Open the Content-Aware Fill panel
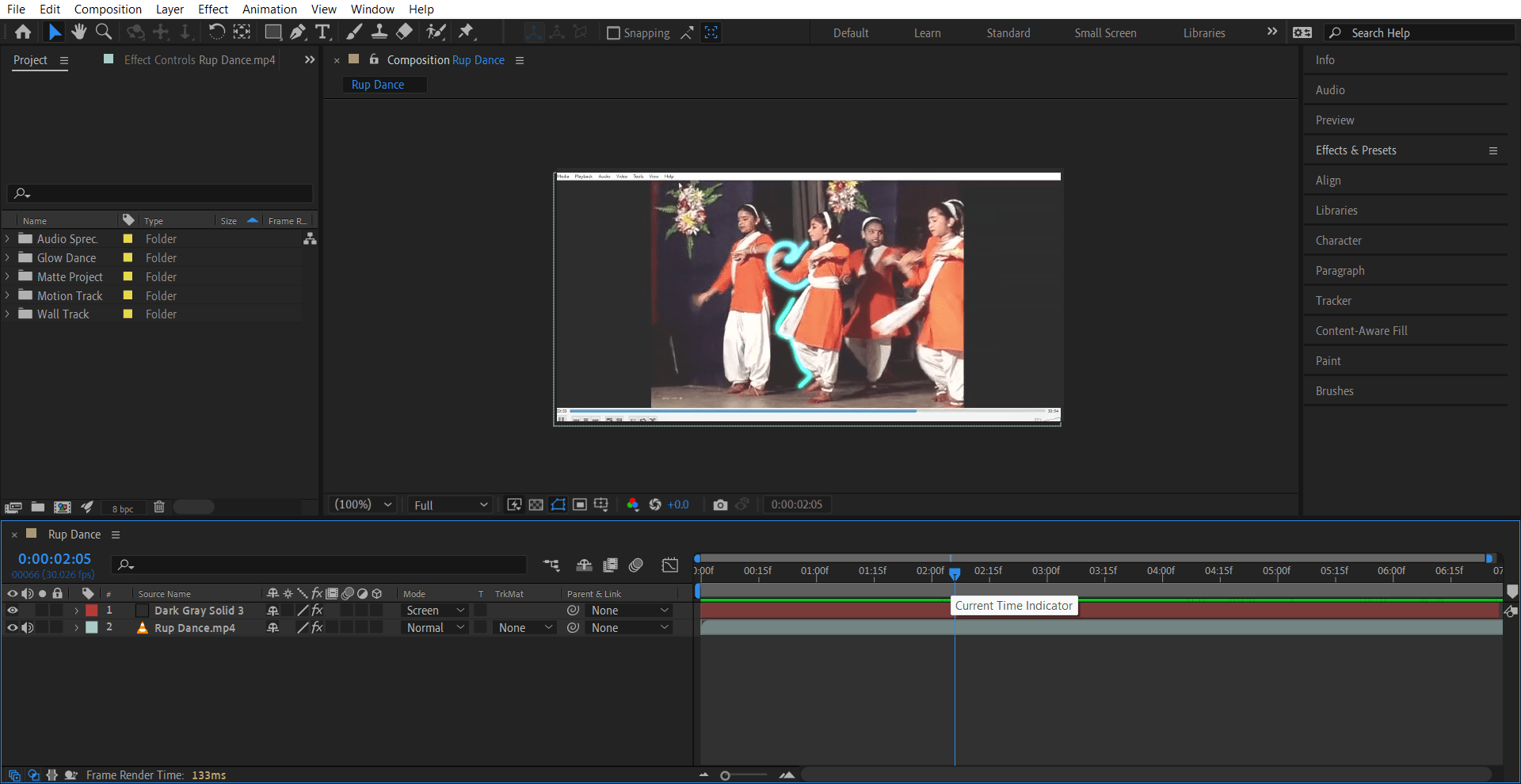Viewport: 1521px width, 784px height. point(1361,330)
